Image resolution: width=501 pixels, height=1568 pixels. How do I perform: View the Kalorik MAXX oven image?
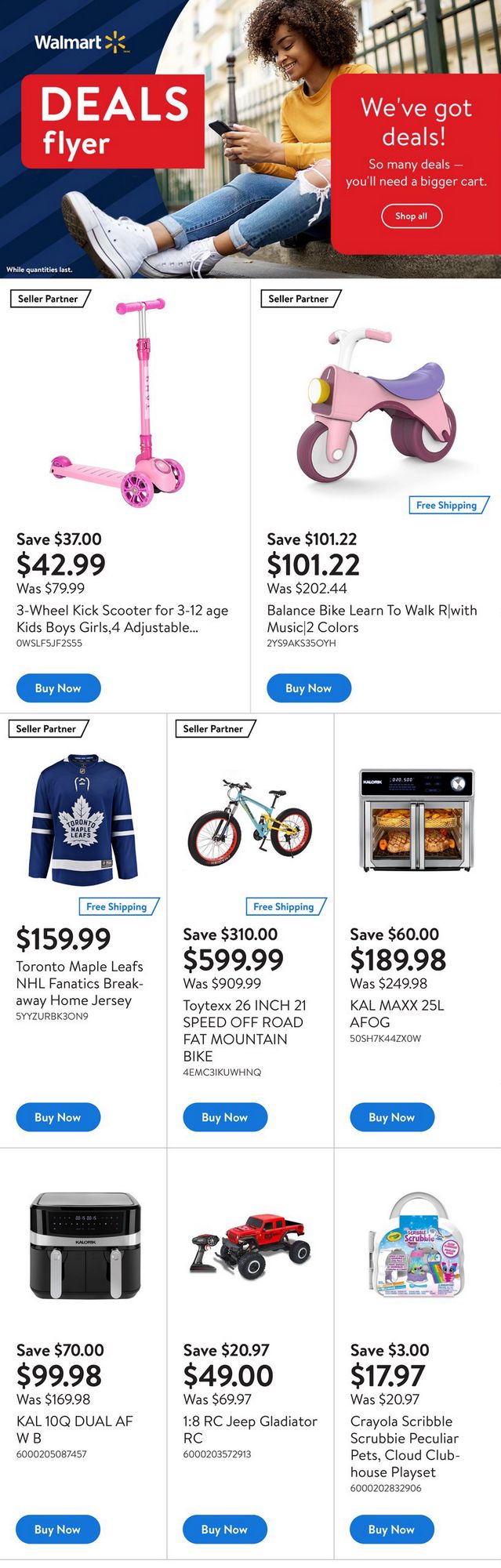[417, 821]
